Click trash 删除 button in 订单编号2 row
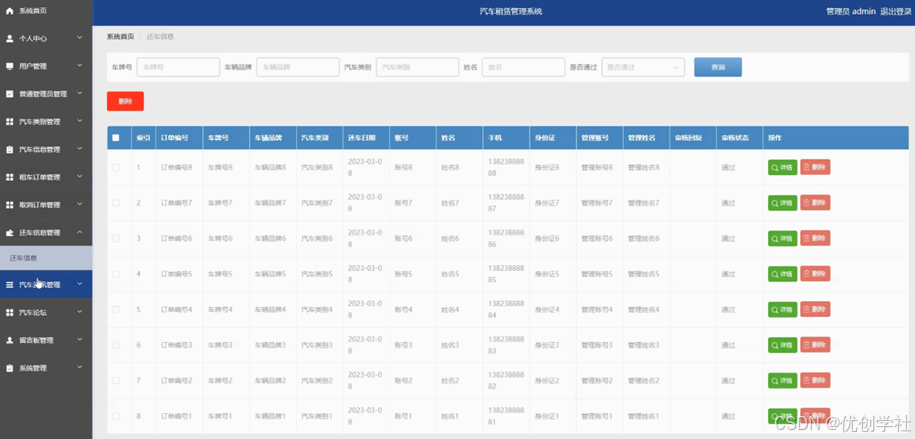Viewport: 915px width, 439px height. point(815,381)
